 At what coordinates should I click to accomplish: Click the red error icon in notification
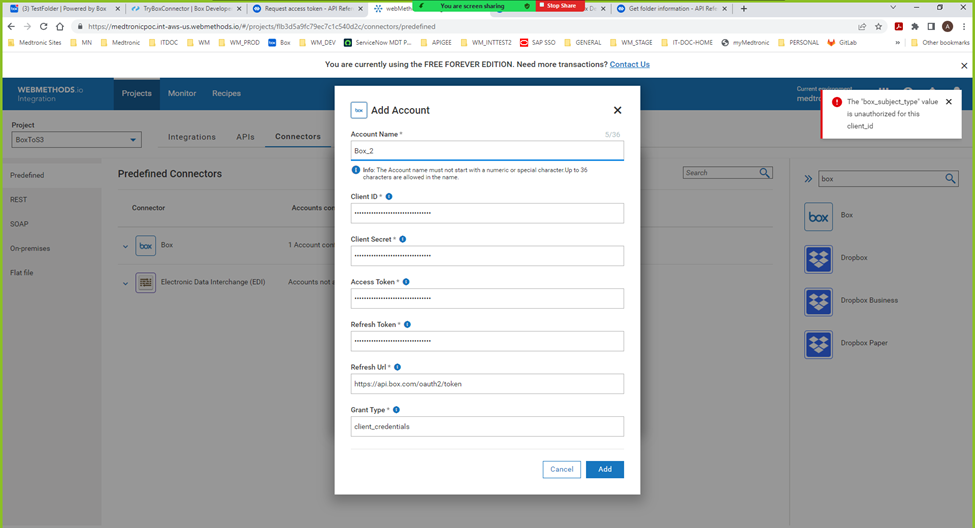837,102
